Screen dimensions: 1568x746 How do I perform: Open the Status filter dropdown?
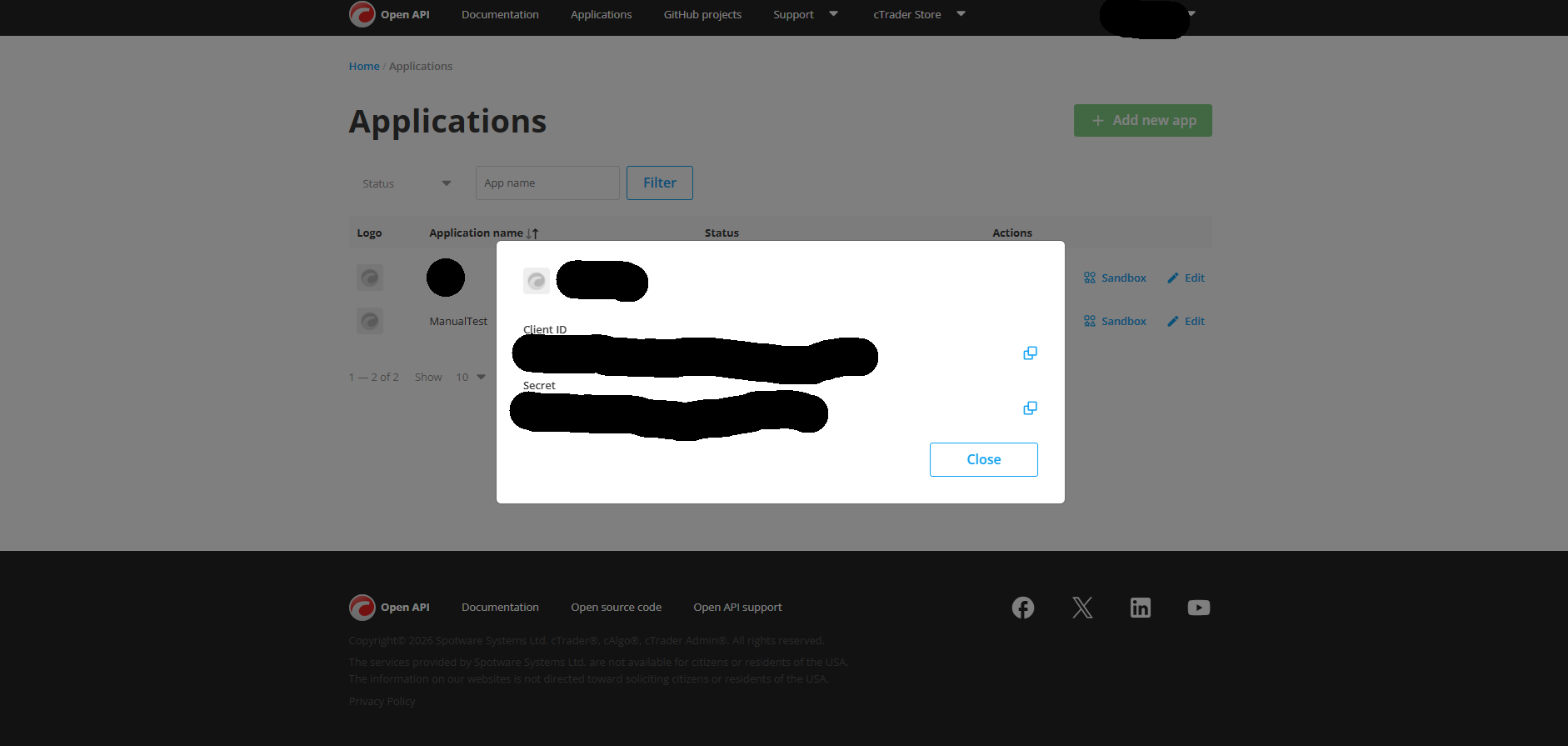tap(407, 183)
